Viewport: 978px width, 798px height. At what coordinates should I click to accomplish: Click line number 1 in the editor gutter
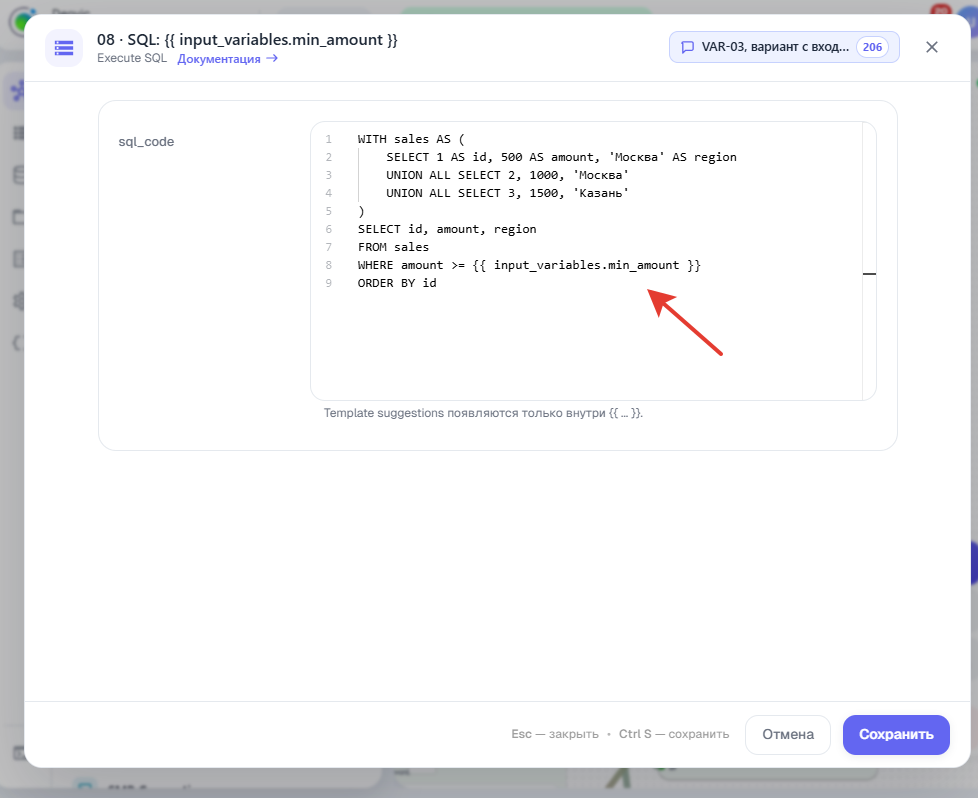pyautogui.click(x=329, y=139)
